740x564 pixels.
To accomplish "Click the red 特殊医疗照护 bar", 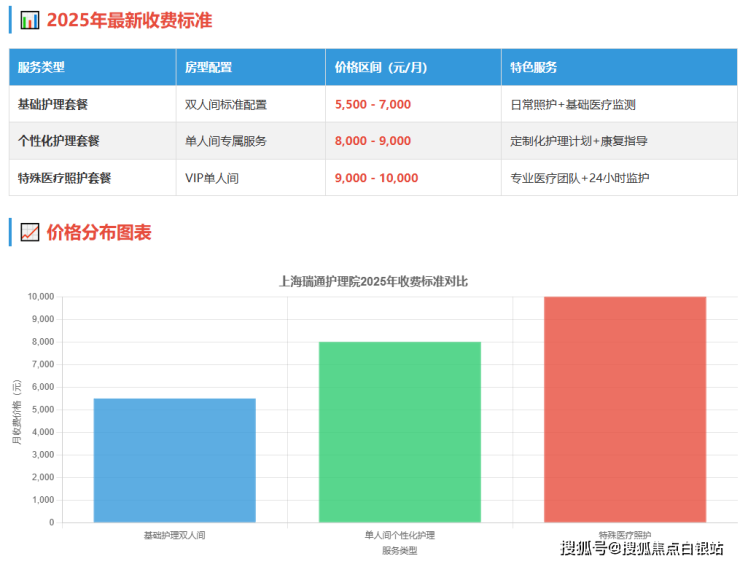I will pos(625,409).
